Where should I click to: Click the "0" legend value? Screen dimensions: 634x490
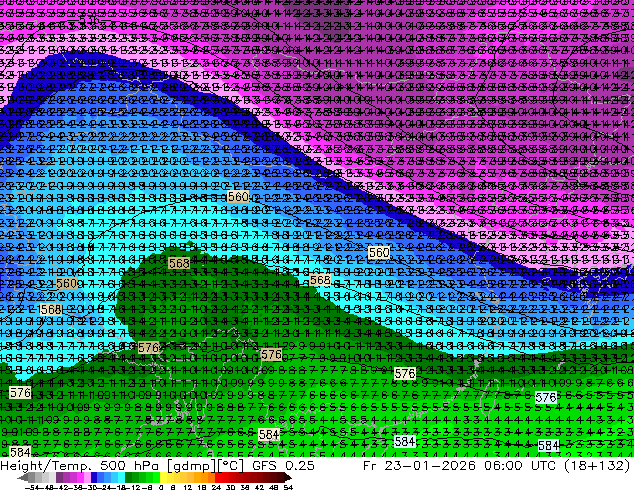(x=161, y=487)
